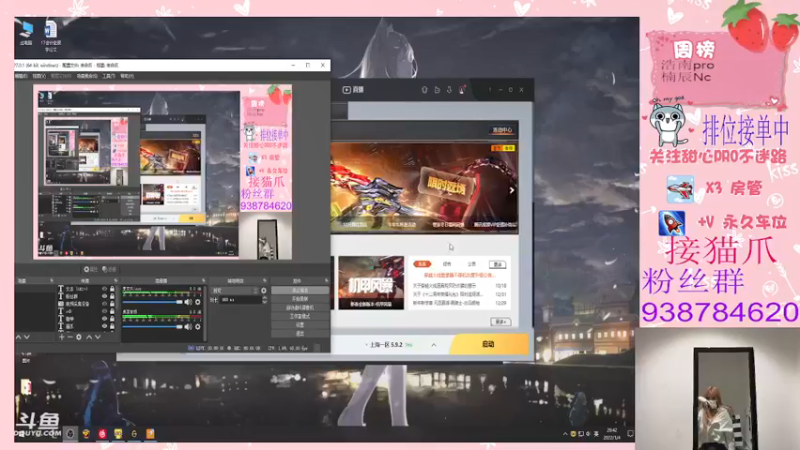The height and width of the screenshot is (450, 800).
Task: Click Start Recording button in OBS controls
Action: [300, 299]
